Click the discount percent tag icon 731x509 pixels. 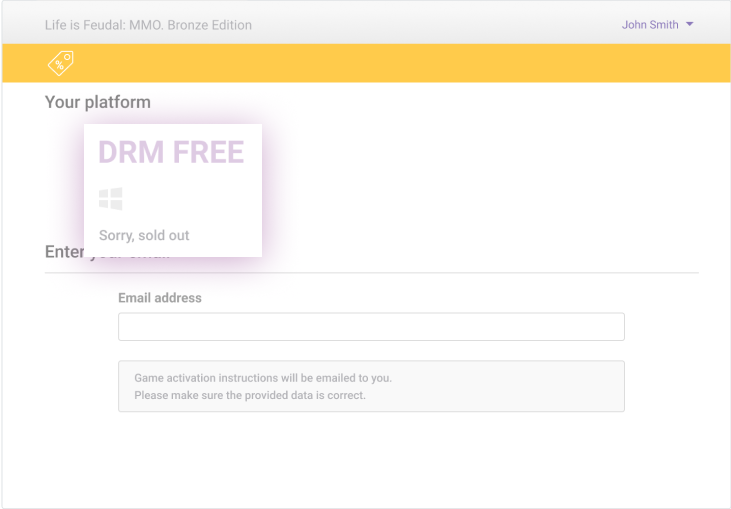(x=61, y=63)
